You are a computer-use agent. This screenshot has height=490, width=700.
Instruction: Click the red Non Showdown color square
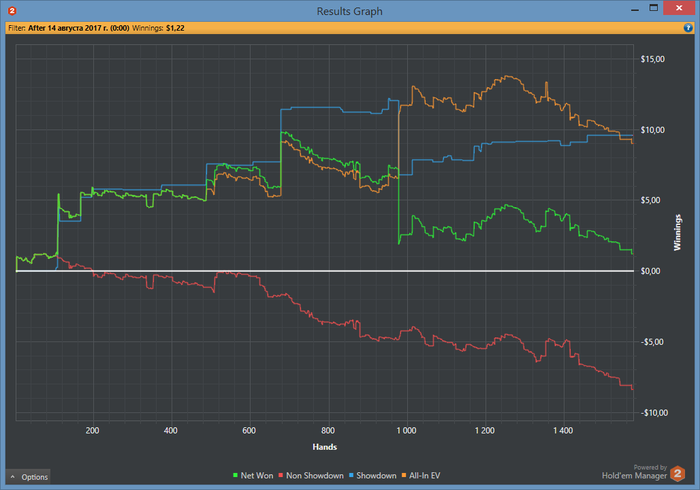point(281,476)
